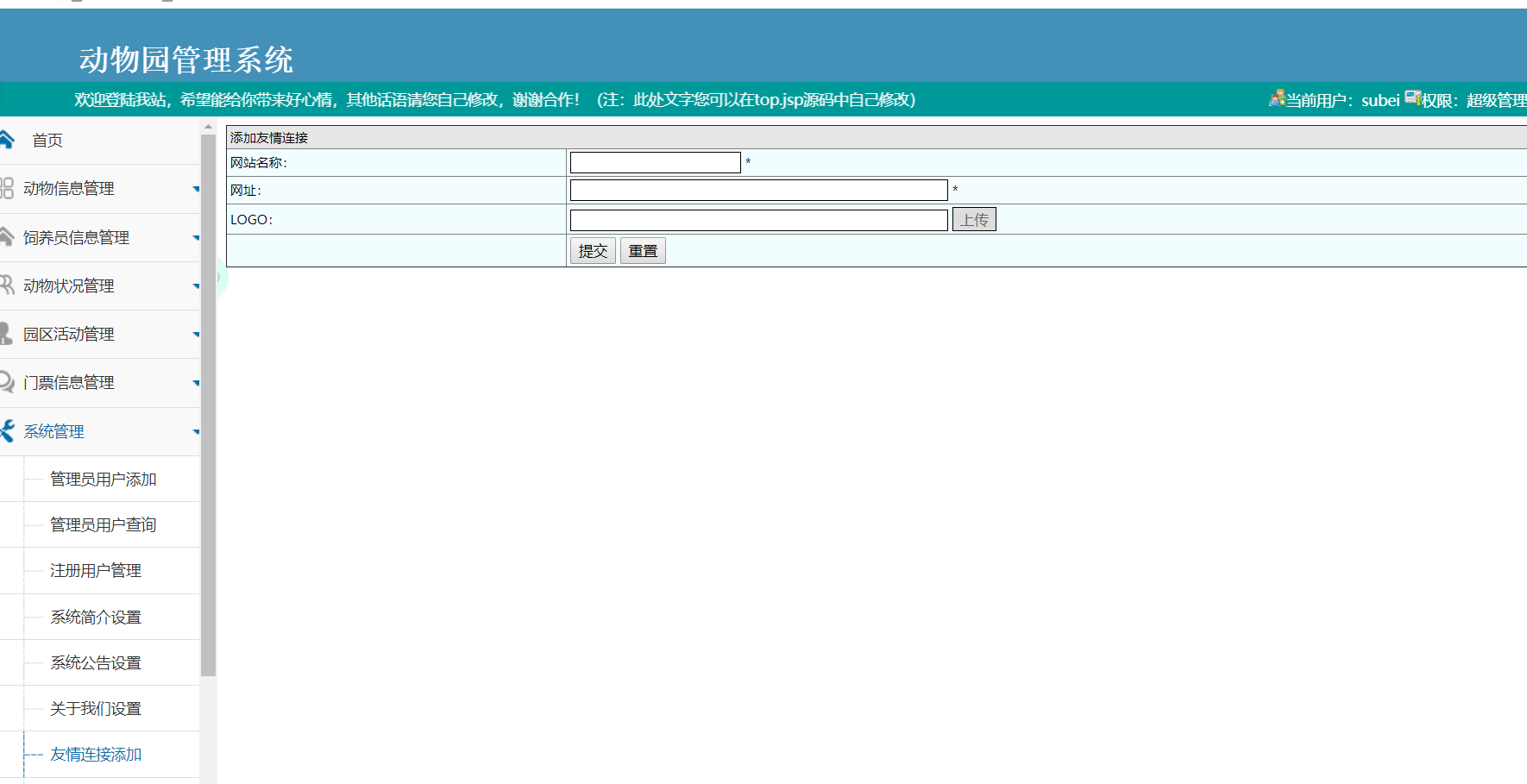Click the 提交 submit button

[x=593, y=251]
